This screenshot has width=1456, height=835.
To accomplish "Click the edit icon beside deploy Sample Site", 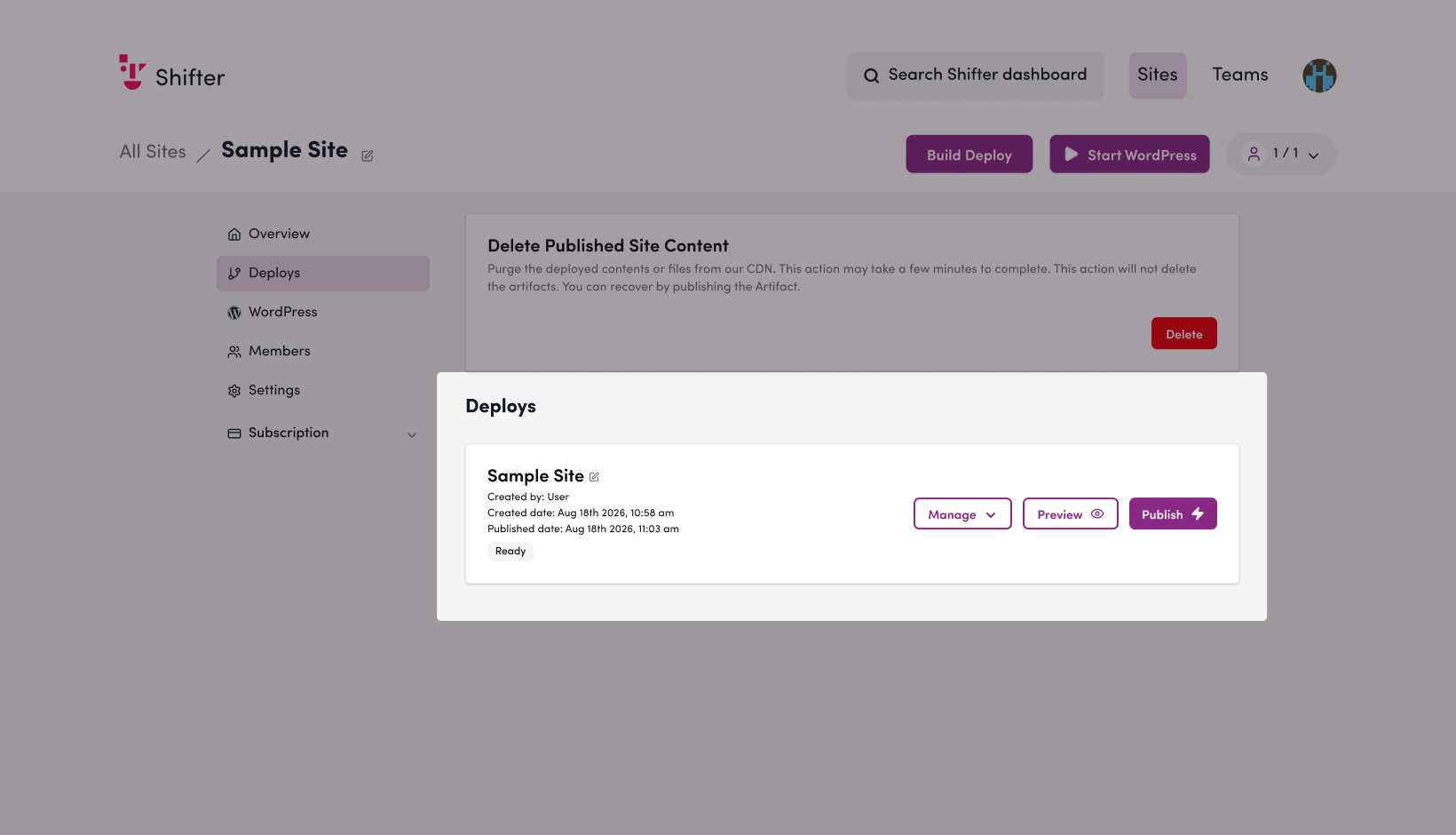I will tap(594, 477).
